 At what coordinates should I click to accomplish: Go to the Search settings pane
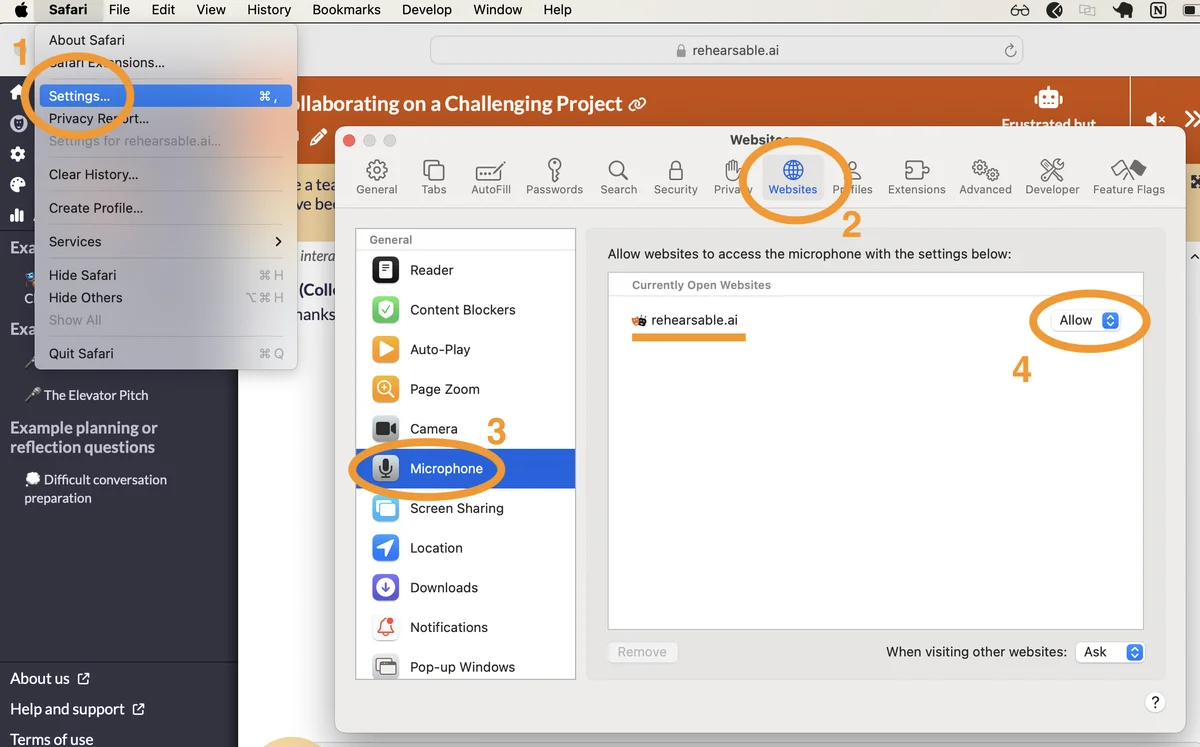(619, 176)
